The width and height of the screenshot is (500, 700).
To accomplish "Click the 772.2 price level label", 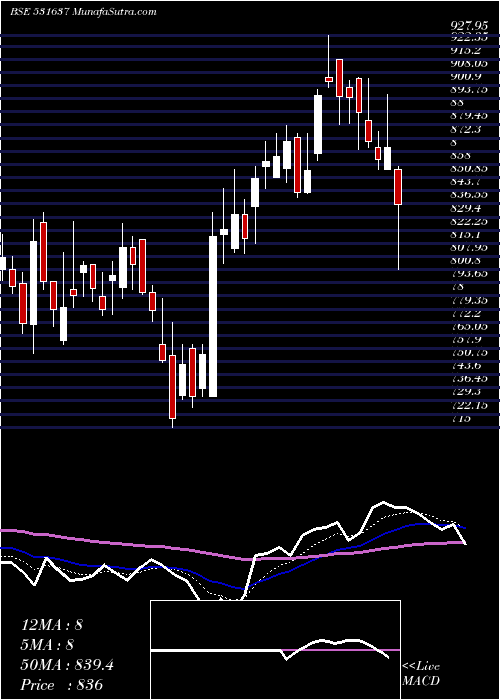I will click(468, 313).
